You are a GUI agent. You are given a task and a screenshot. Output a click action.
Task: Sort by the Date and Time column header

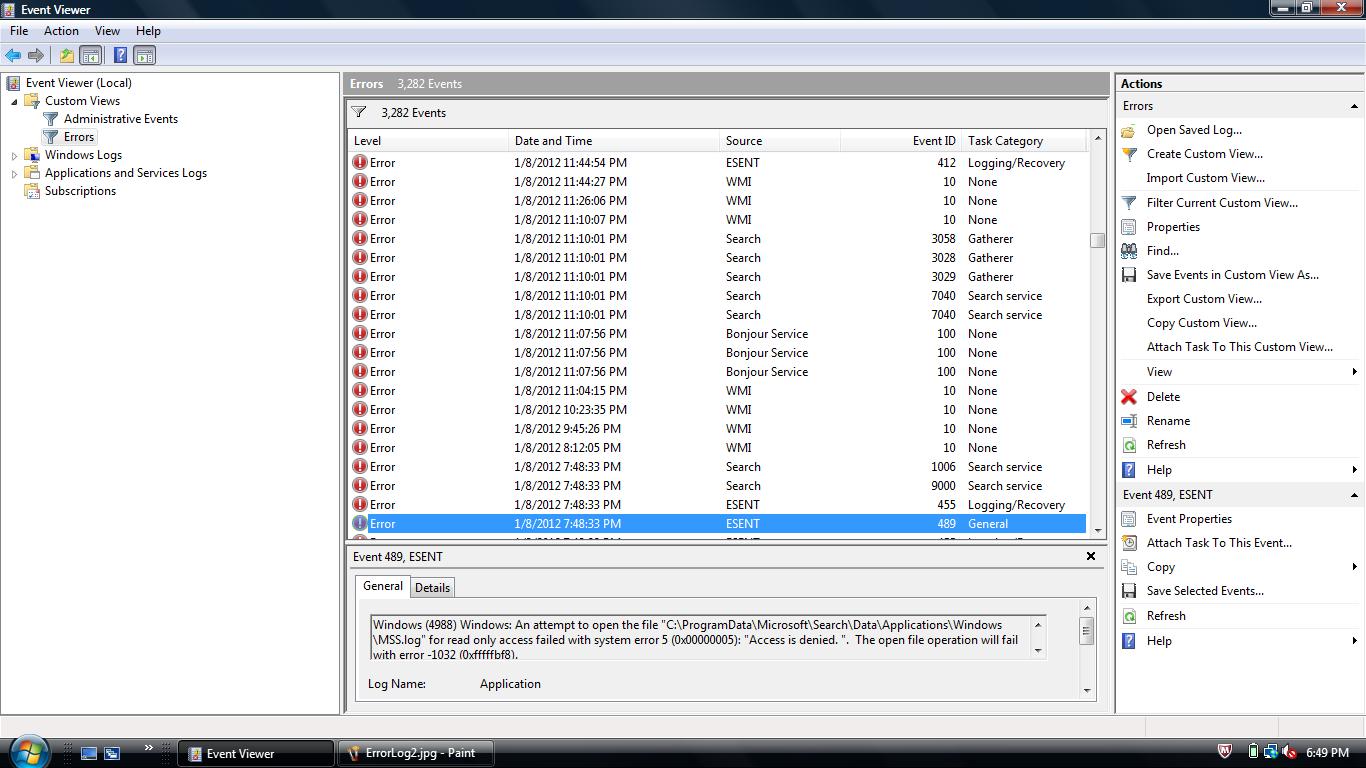614,141
